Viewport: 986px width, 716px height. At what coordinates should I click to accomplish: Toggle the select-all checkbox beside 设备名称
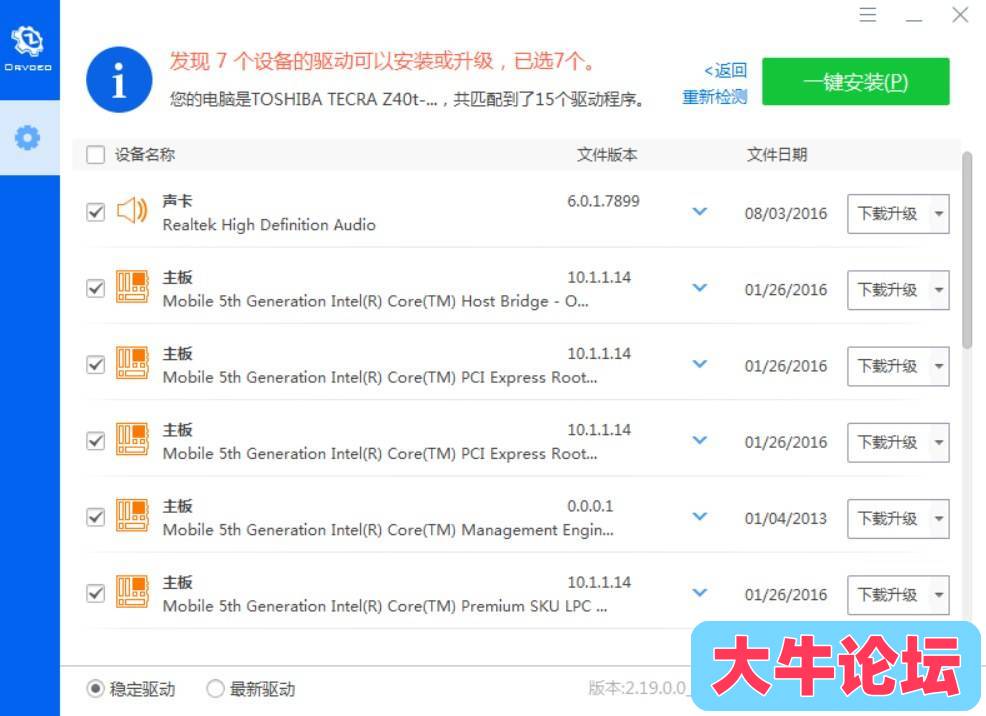[96, 155]
